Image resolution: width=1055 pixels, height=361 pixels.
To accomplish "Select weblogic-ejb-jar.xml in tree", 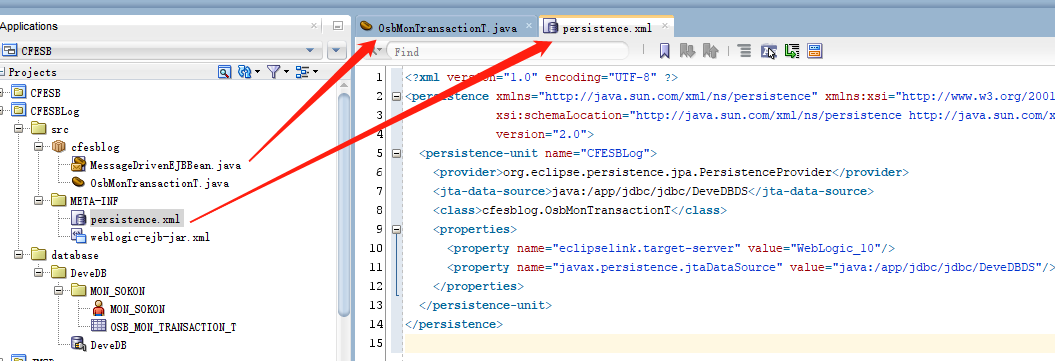I will pyautogui.click(x=150, y=237).
